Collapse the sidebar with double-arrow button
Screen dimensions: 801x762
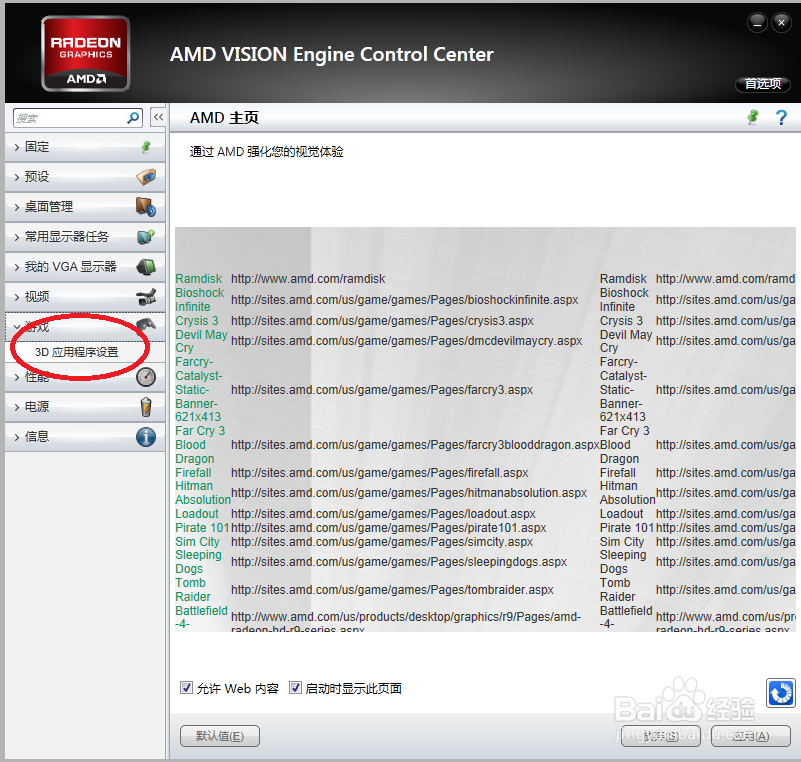158,117
